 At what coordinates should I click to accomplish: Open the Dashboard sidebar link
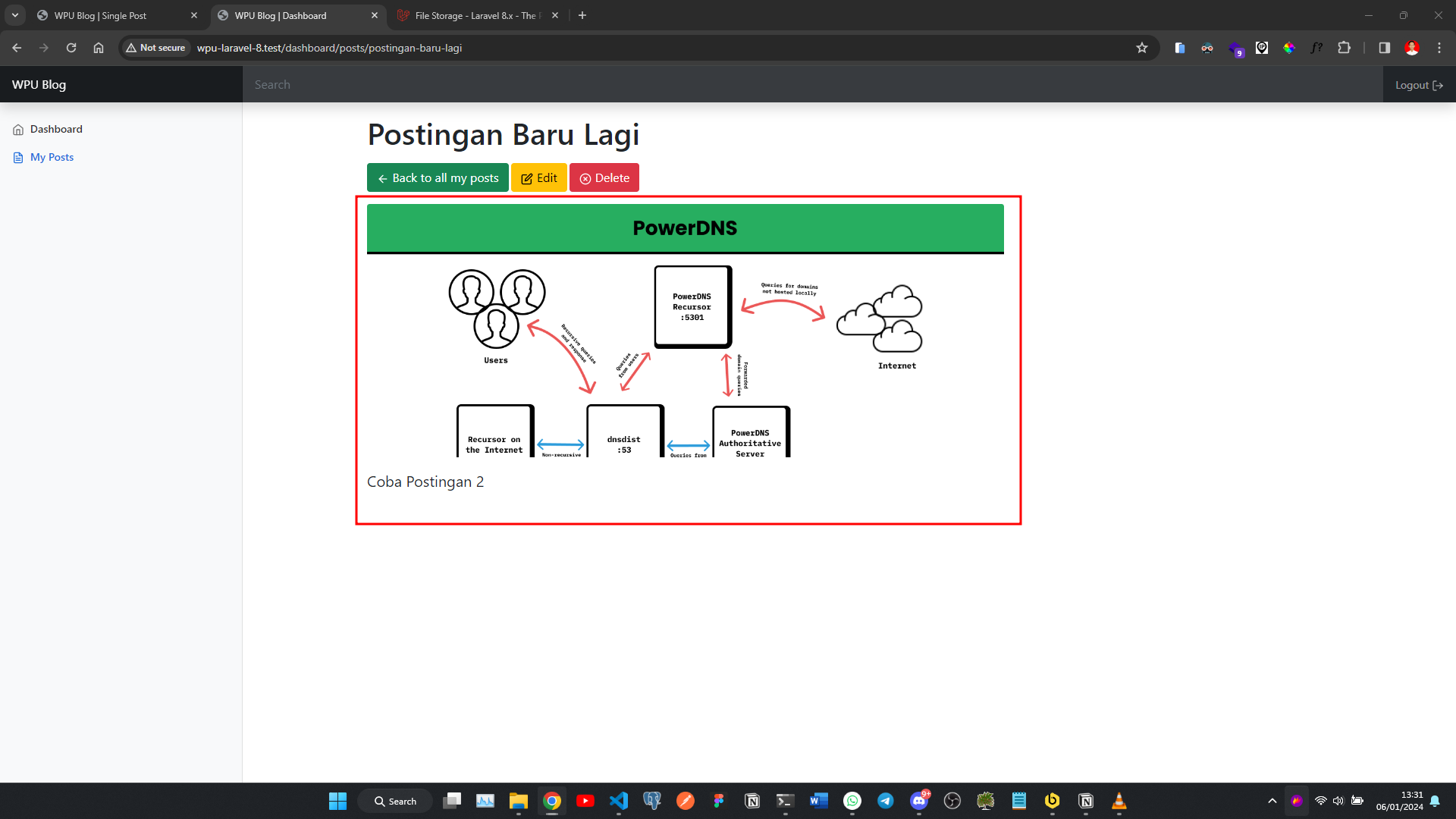(48, 130)
